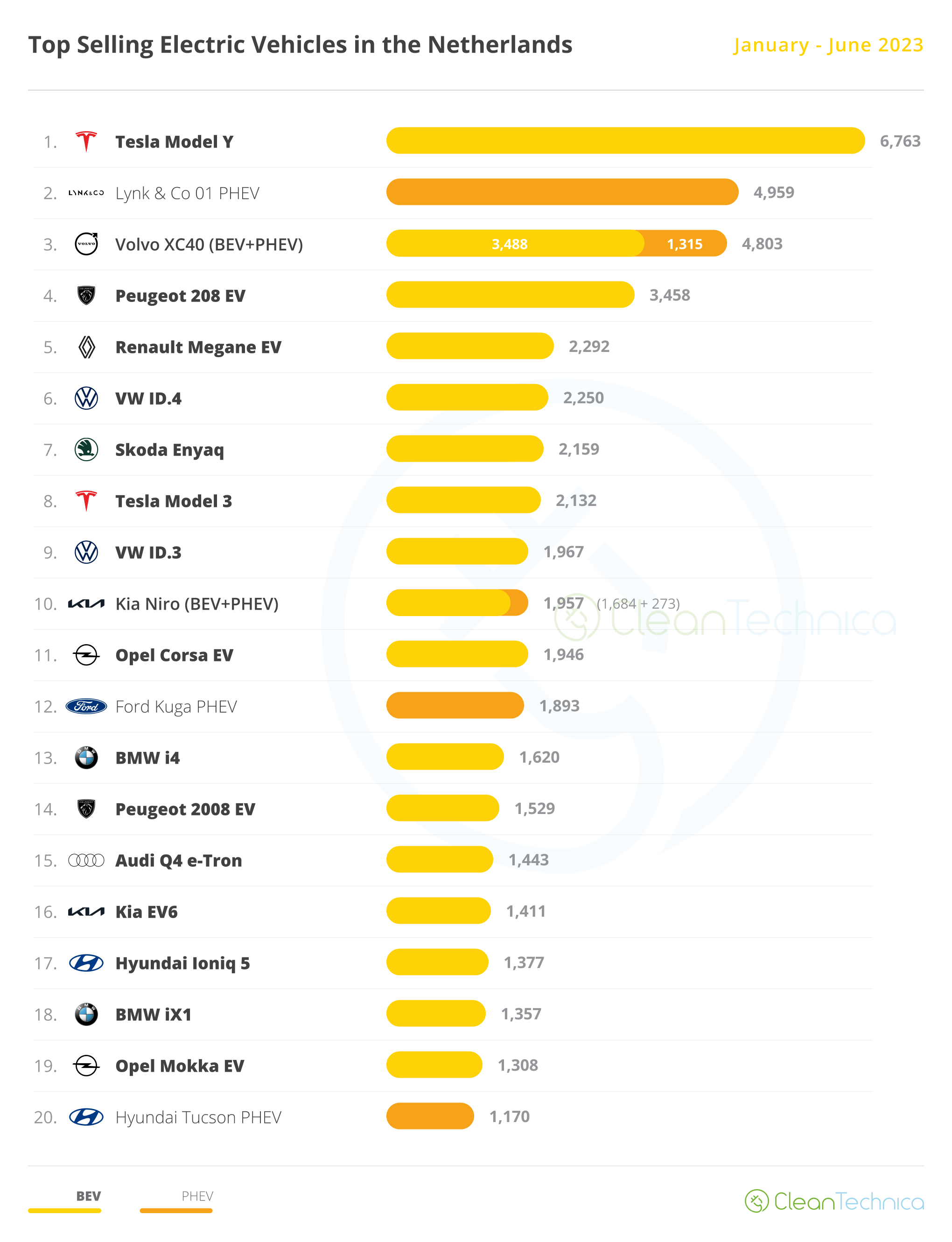Select the PHEV legend item
The image size is (952, 1242).
[197, 1195]
